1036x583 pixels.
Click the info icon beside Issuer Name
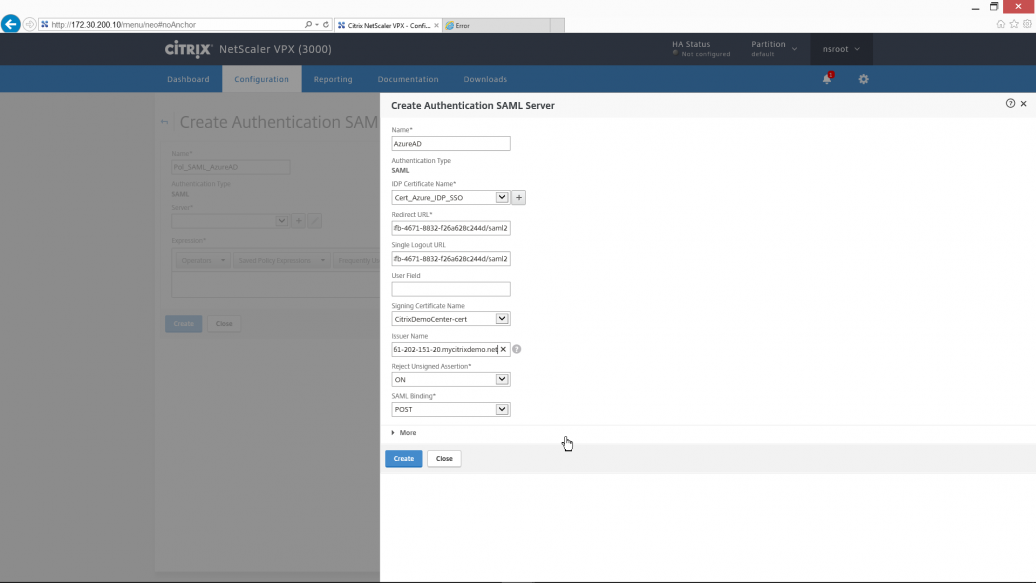517,349
